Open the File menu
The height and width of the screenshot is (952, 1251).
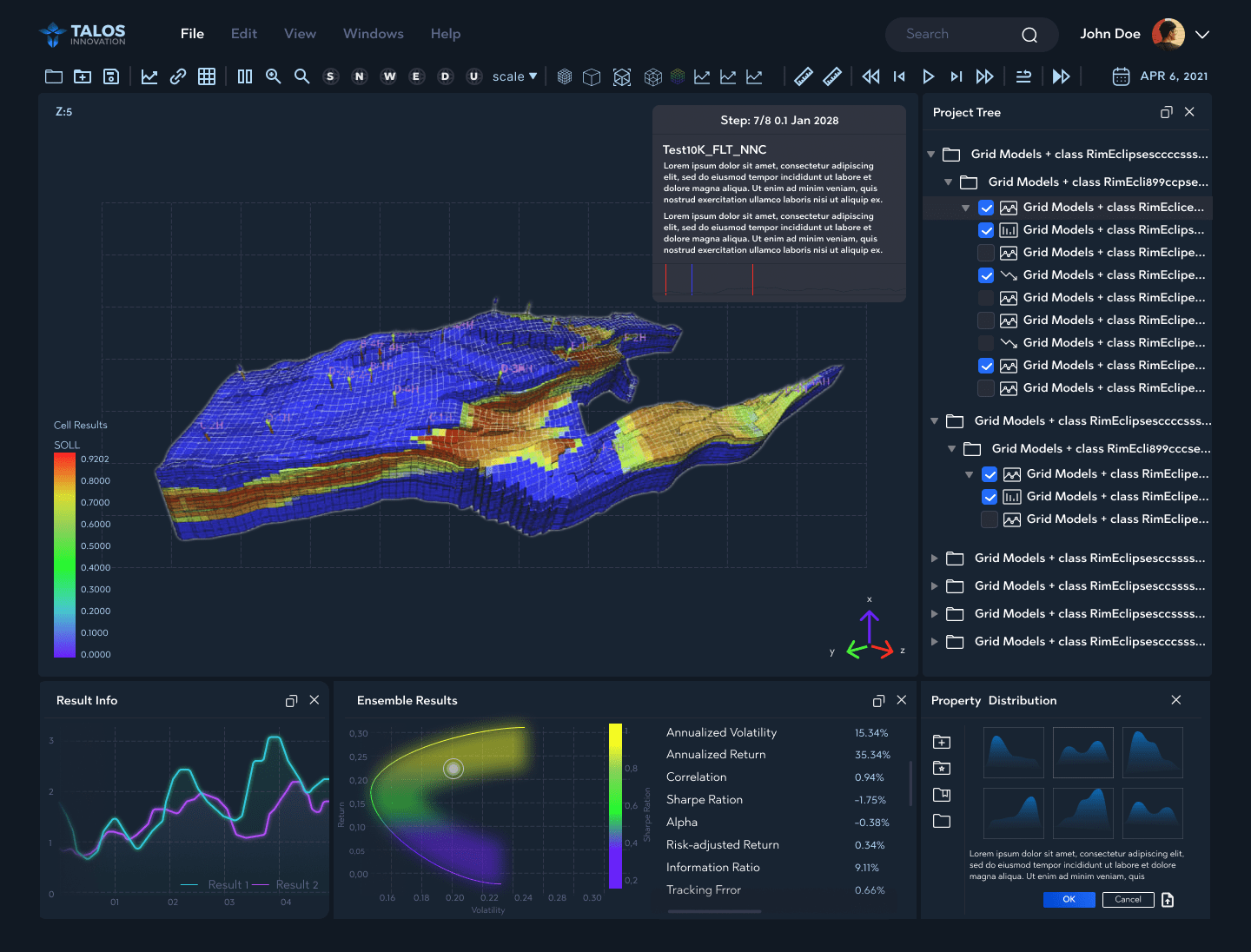pos(192,34)
